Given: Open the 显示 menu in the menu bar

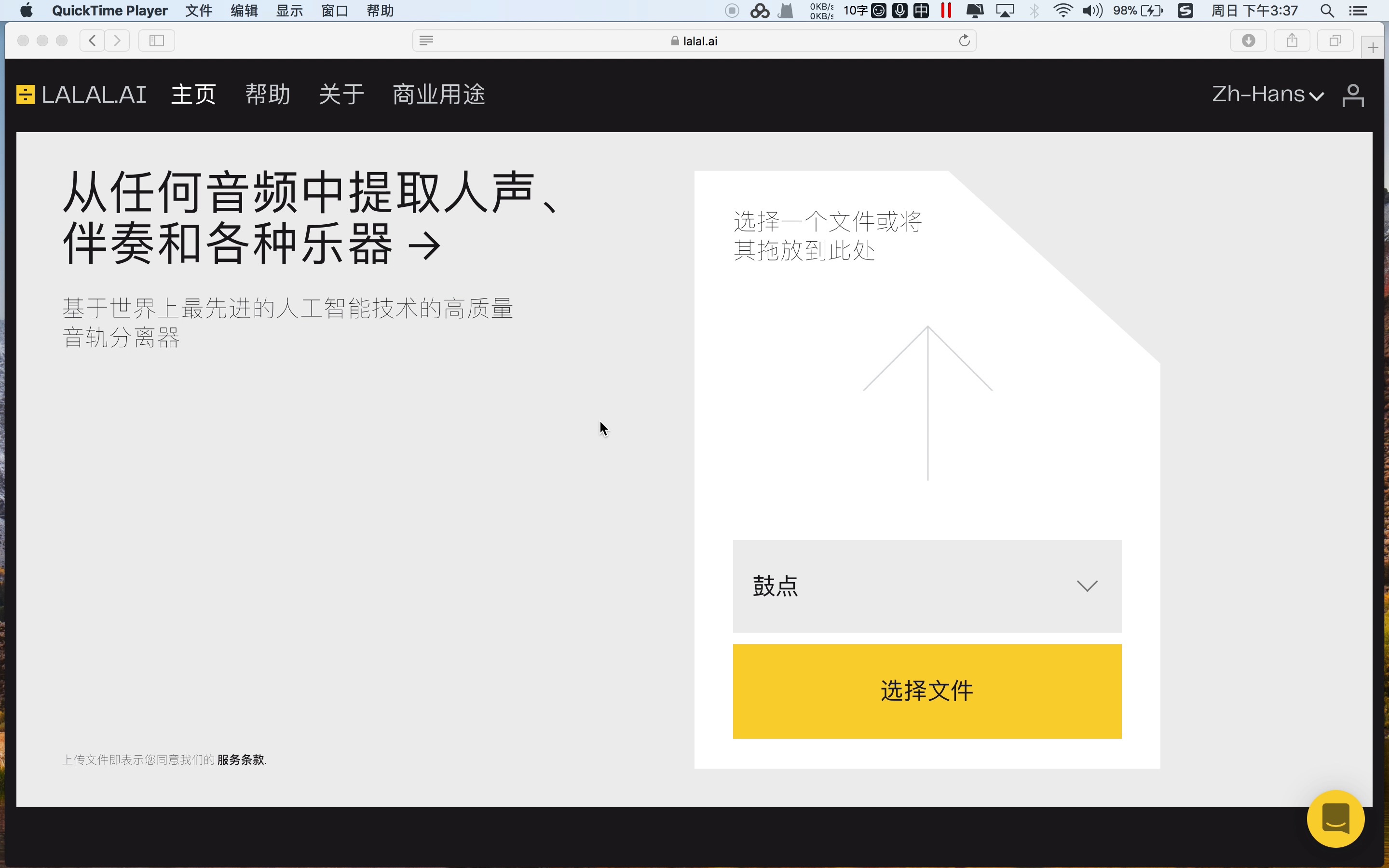Looking at the screenshot, I should [x=289, y=10].
